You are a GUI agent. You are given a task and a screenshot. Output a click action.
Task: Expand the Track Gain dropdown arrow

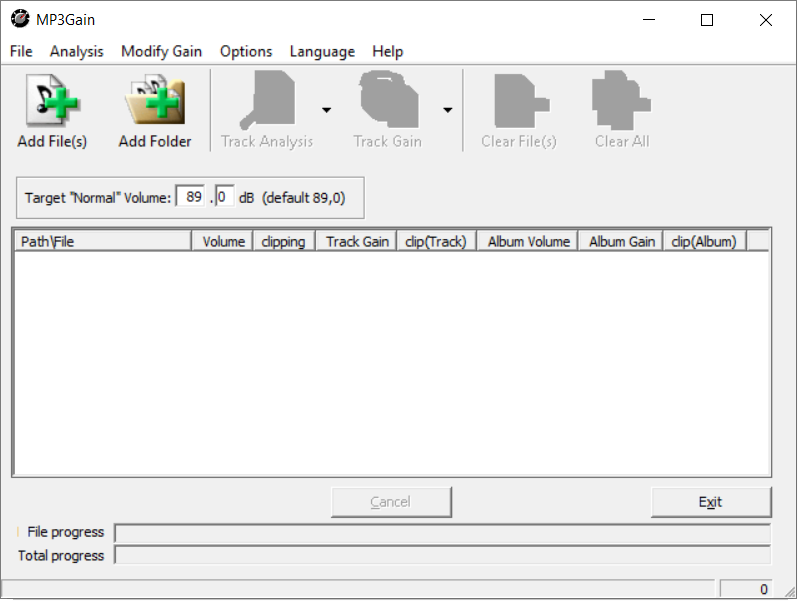click(447, 110)
